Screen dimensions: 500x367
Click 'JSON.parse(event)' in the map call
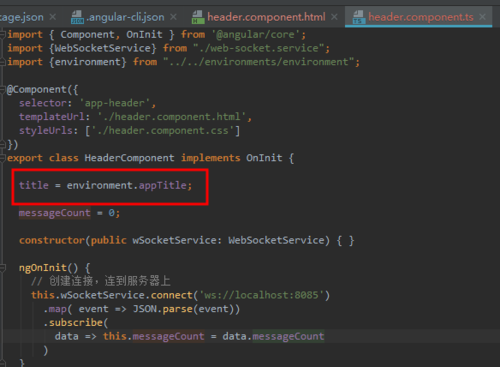point(183,309)
